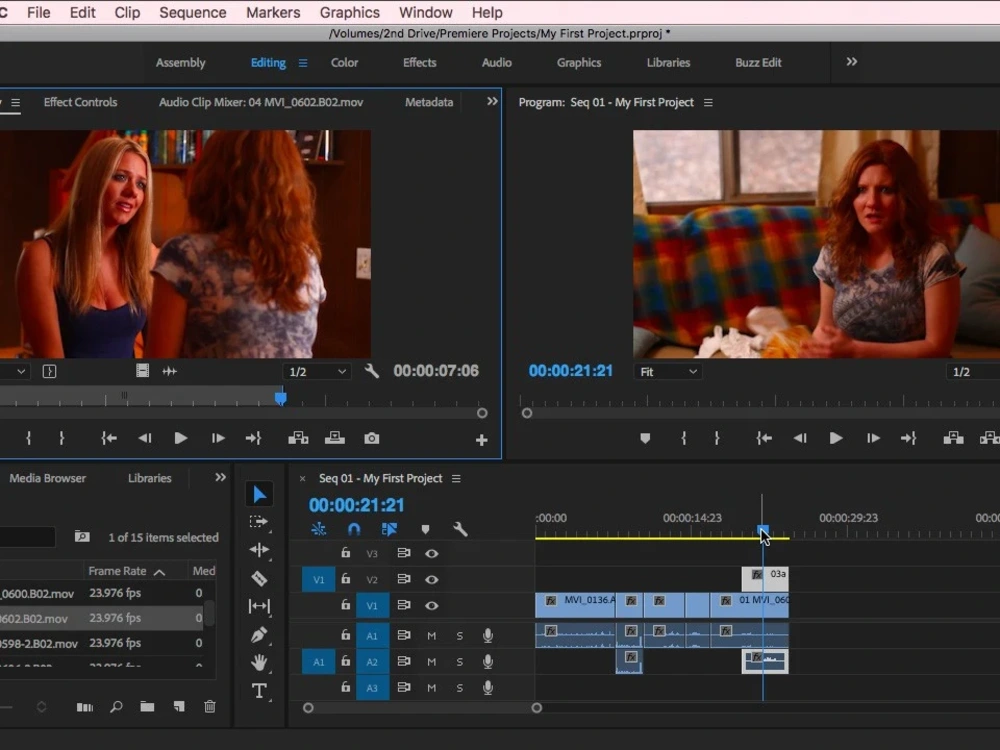Viewport: 1000px width, 750px height.
Task: Play the Program monitor sequence
Action: [835, 438]
